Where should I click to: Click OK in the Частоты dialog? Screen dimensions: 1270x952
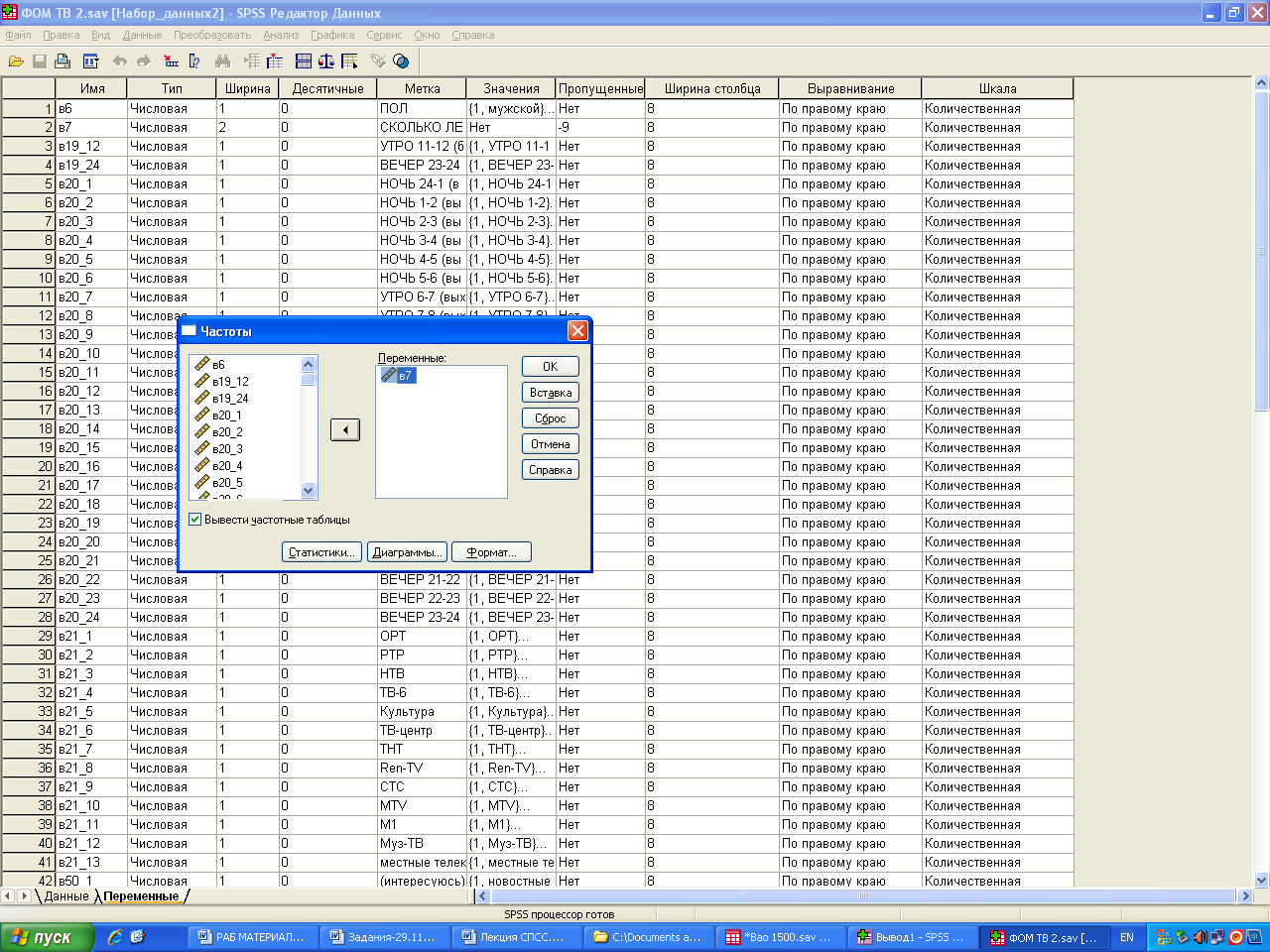point(551,367)
